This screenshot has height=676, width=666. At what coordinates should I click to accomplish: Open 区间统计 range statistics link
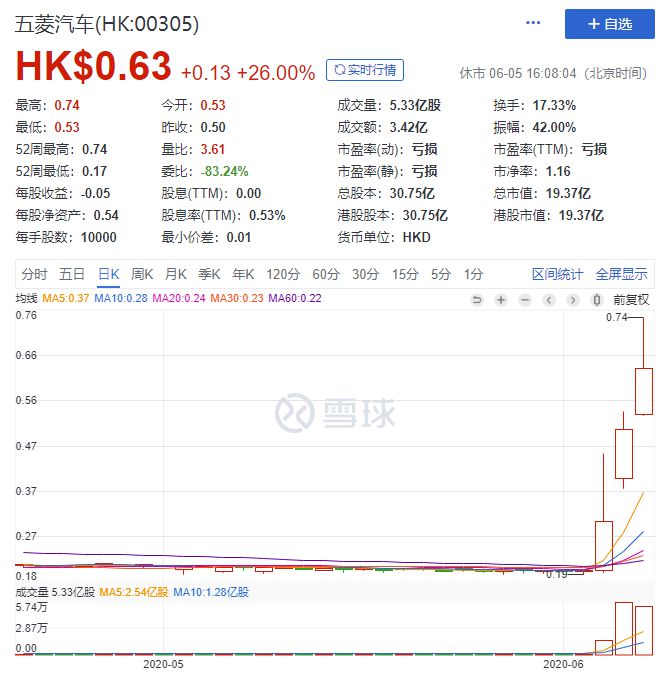click(x=557, y=274)
